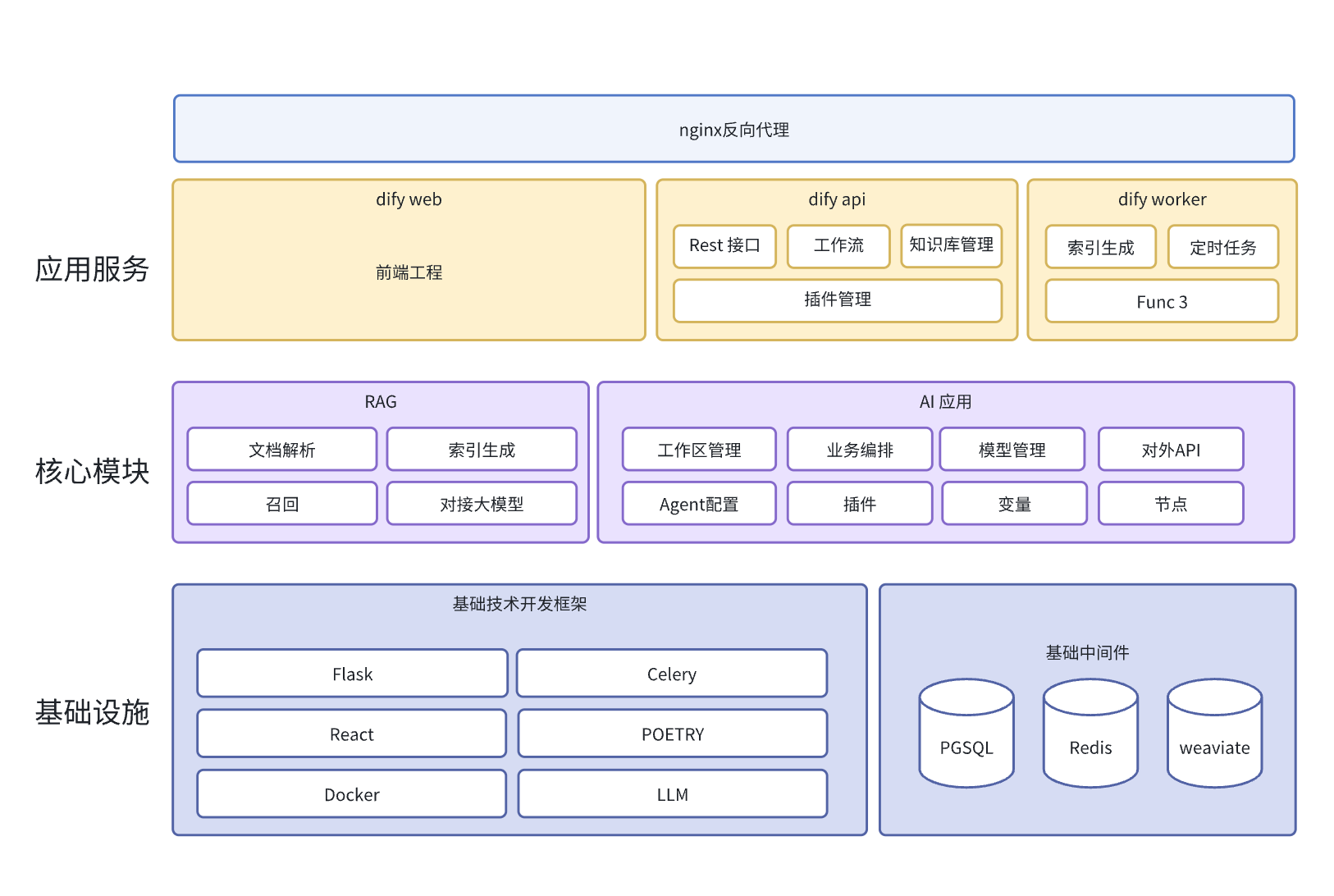Select the Flask box
This screenshot has height=896, width=1334.
click(x=352, y=674)
